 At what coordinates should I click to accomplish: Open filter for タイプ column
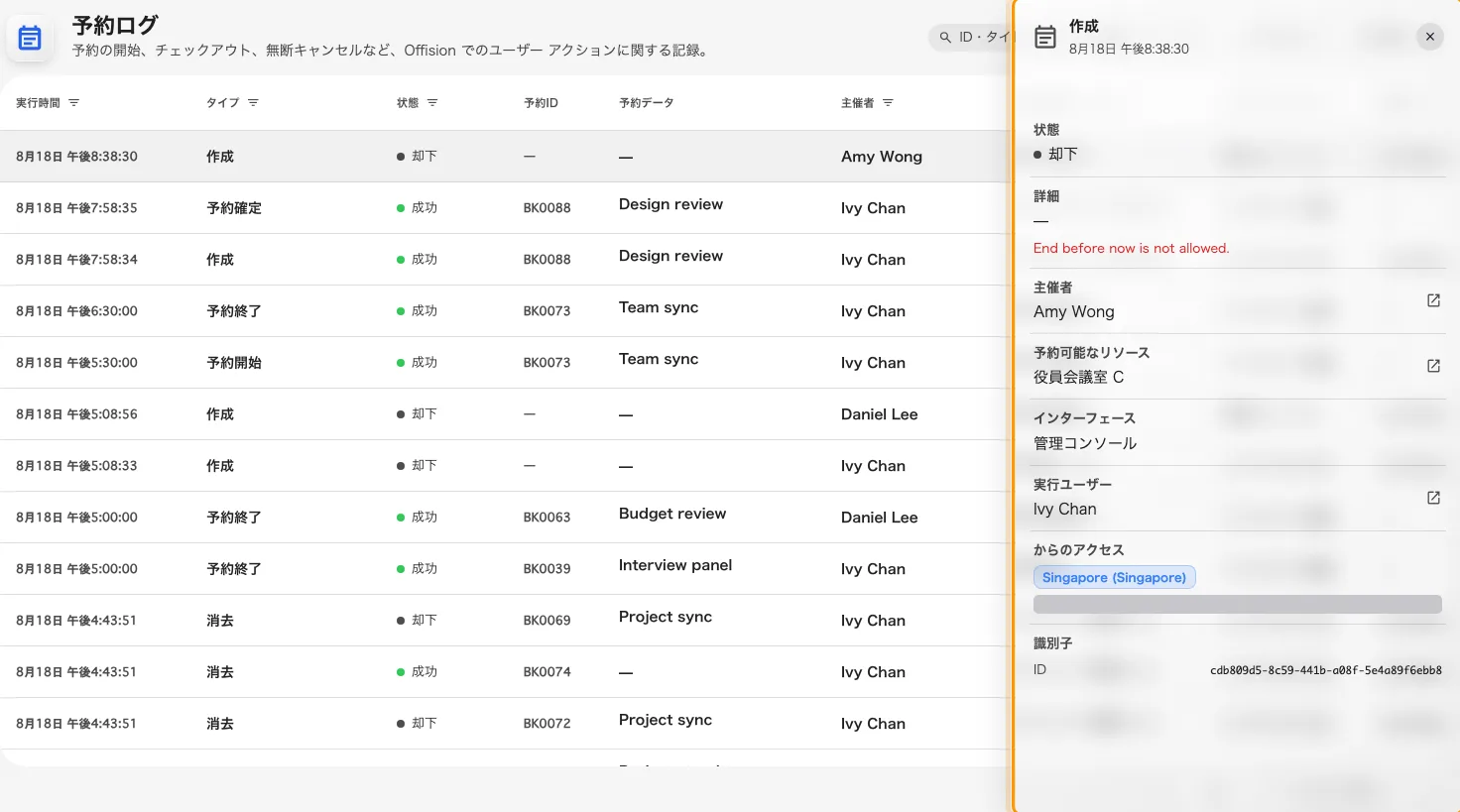253,103
